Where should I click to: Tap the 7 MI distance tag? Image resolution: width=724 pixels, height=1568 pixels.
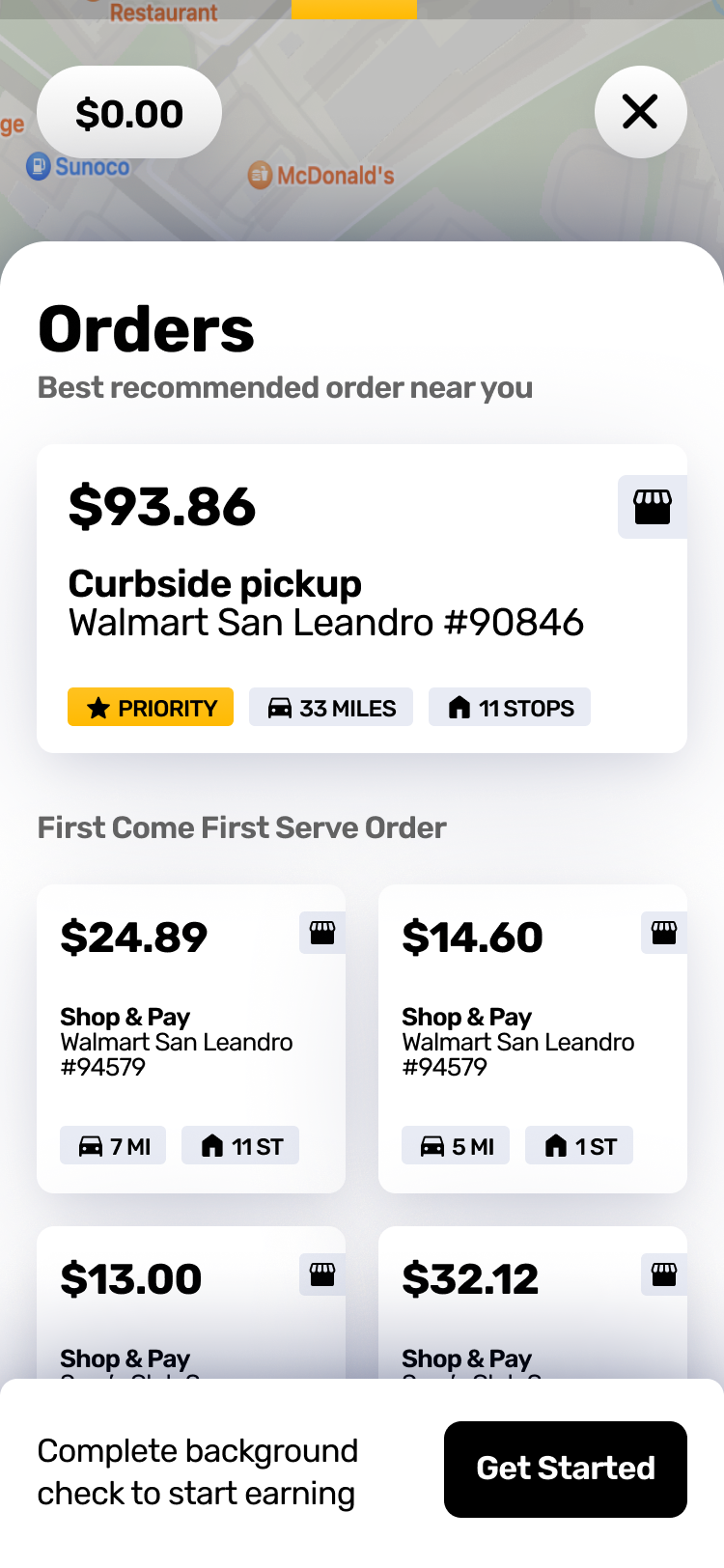113,1146
